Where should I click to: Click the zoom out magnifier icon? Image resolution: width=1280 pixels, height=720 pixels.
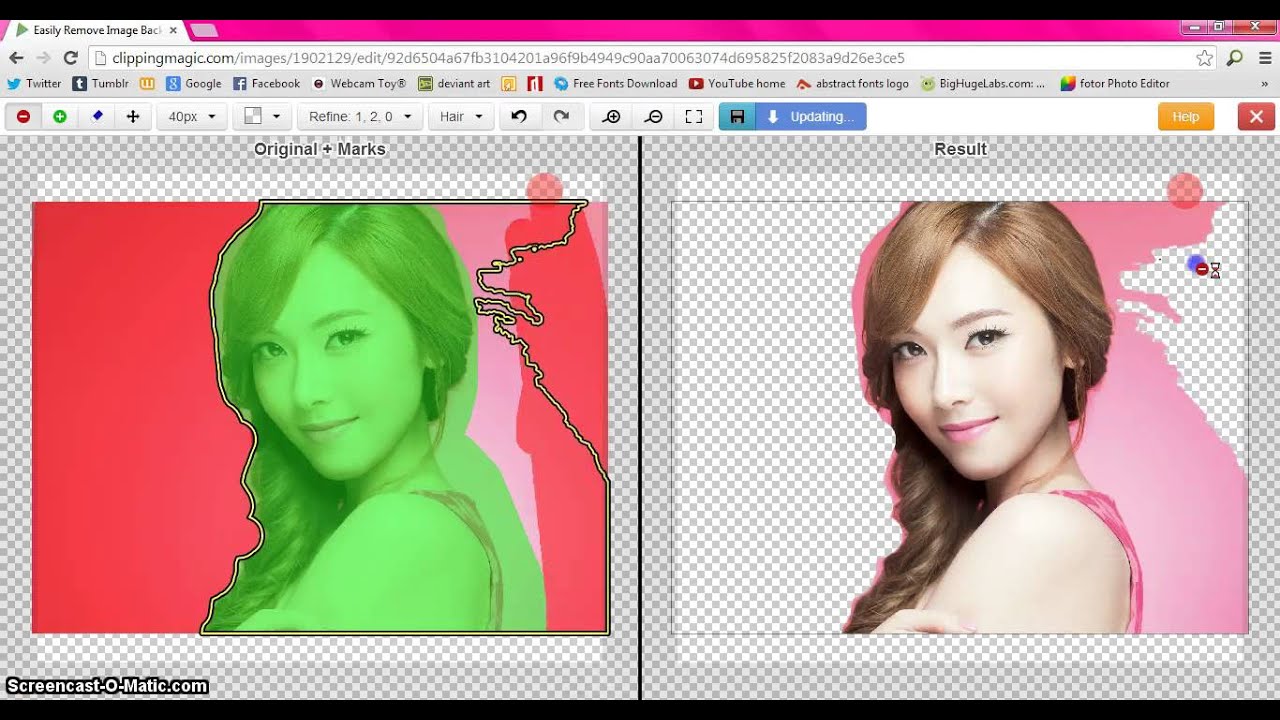653,117
